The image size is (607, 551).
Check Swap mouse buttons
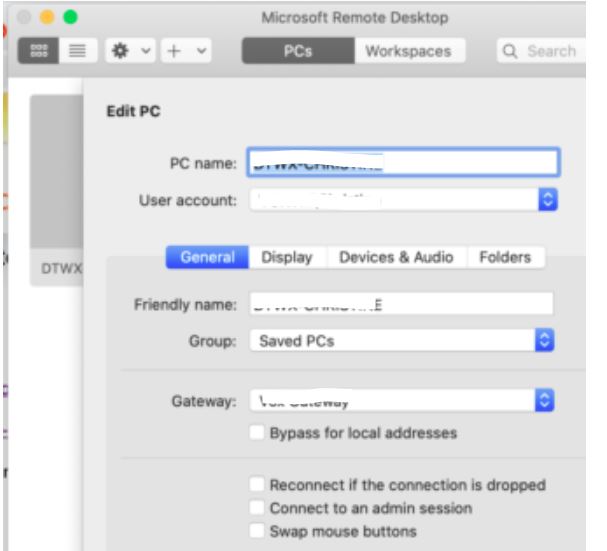coord(257,531)
